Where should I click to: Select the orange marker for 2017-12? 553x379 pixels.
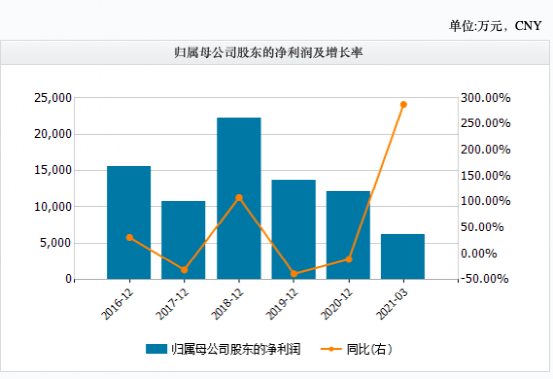pyautogui.click(x=184, y=270)
